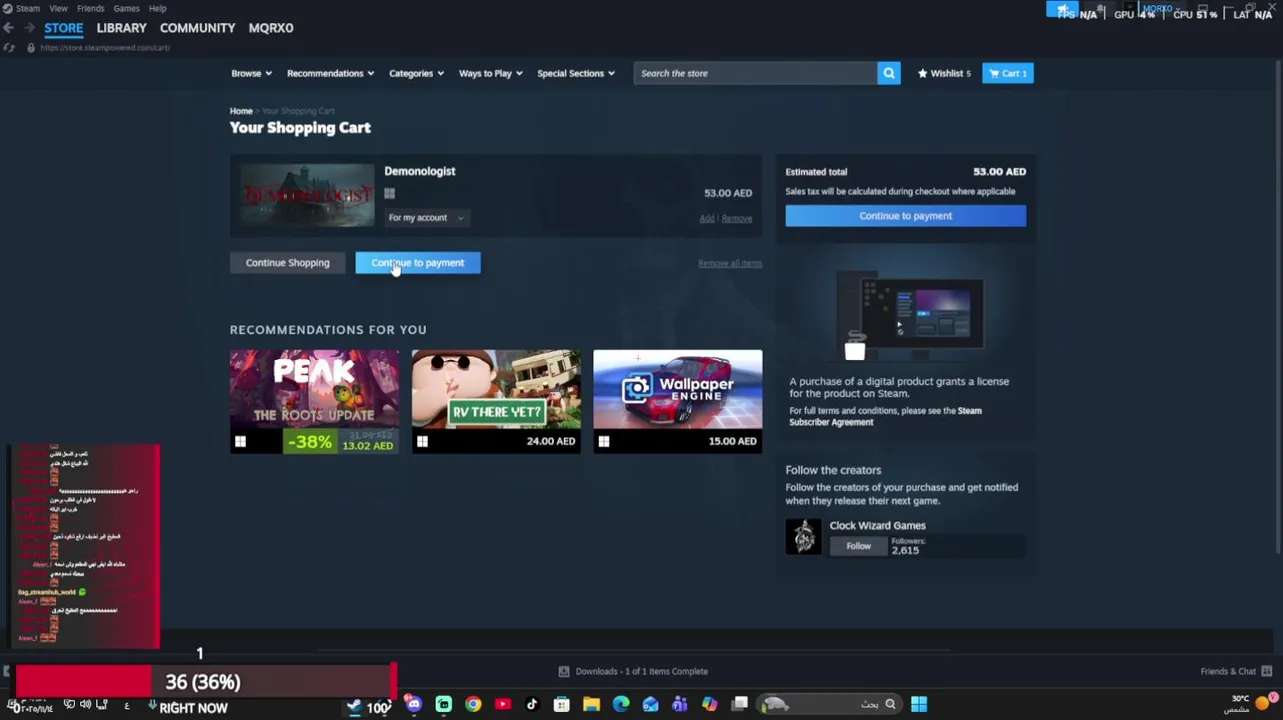Open the 'For my account' purchase dropdown
The width and height of the screenshot is (1283, 720).
click(x=426, y=217)
